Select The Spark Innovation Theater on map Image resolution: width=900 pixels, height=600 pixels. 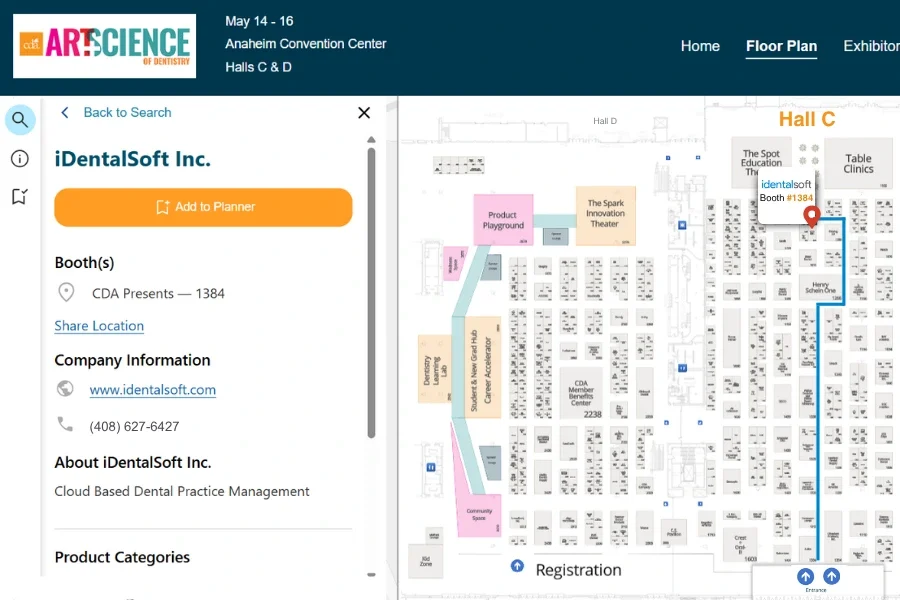coord(606,215)
